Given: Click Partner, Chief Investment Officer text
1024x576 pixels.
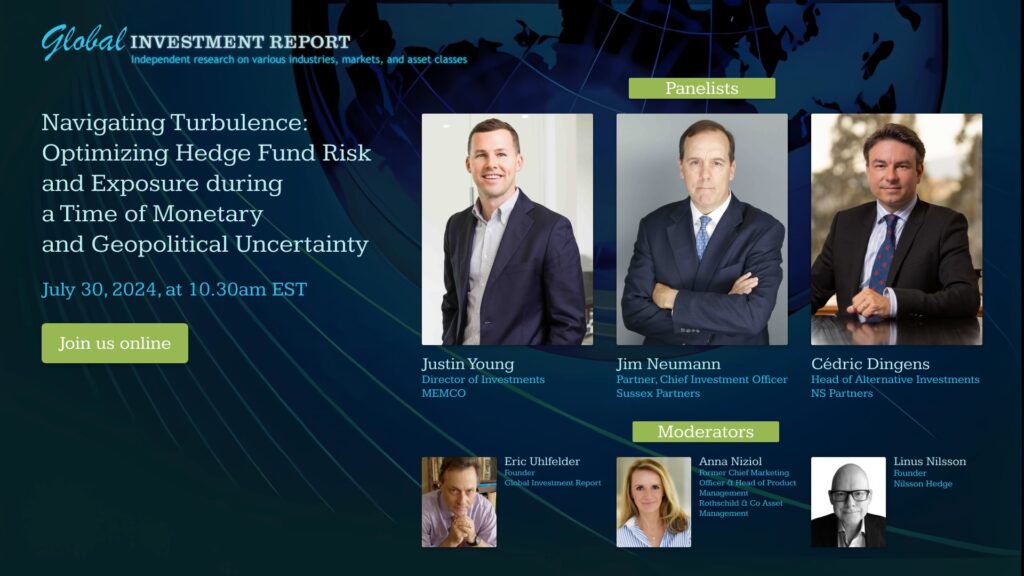Looking at the screenshot, I should click(x=702, y=379).
